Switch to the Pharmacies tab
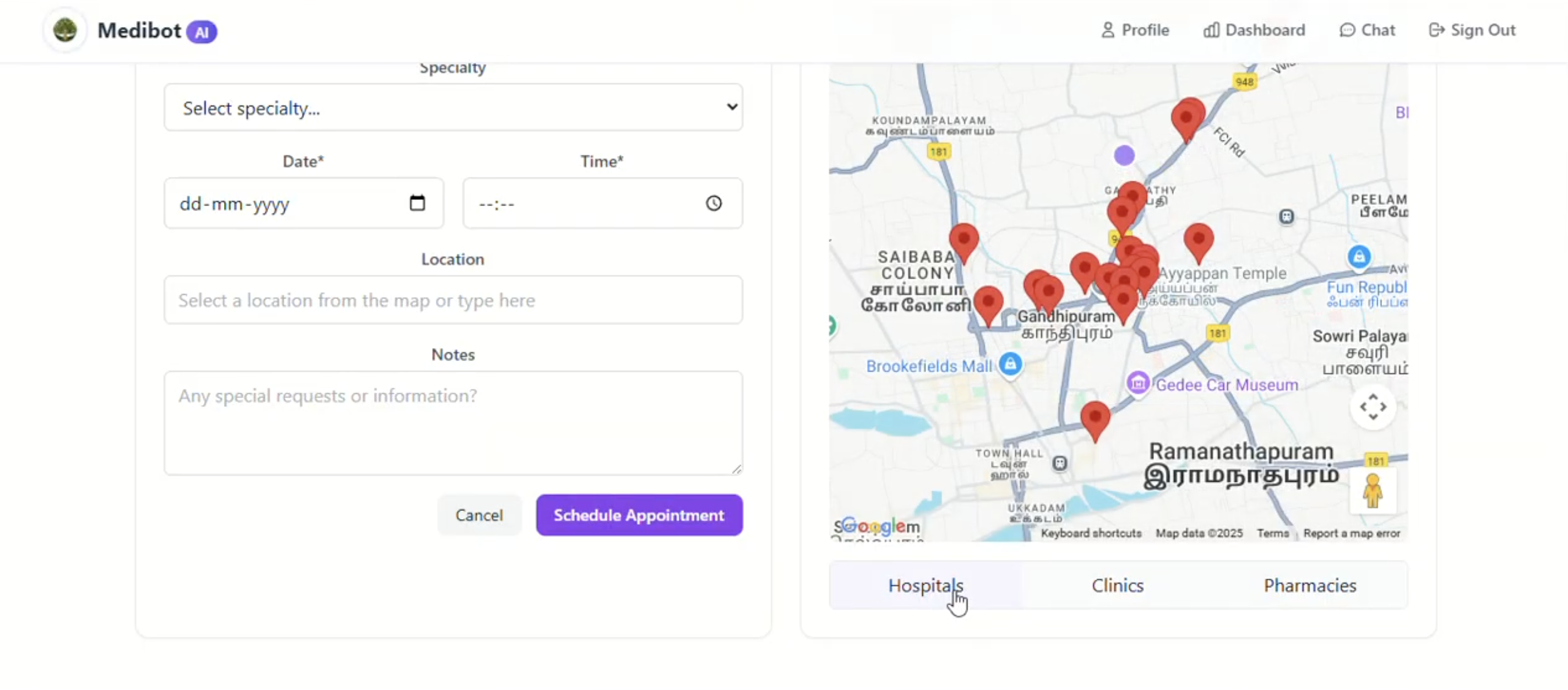The width and height of the screenshot is (1568, 690). pyautogui.click(x=1310, y=585)
